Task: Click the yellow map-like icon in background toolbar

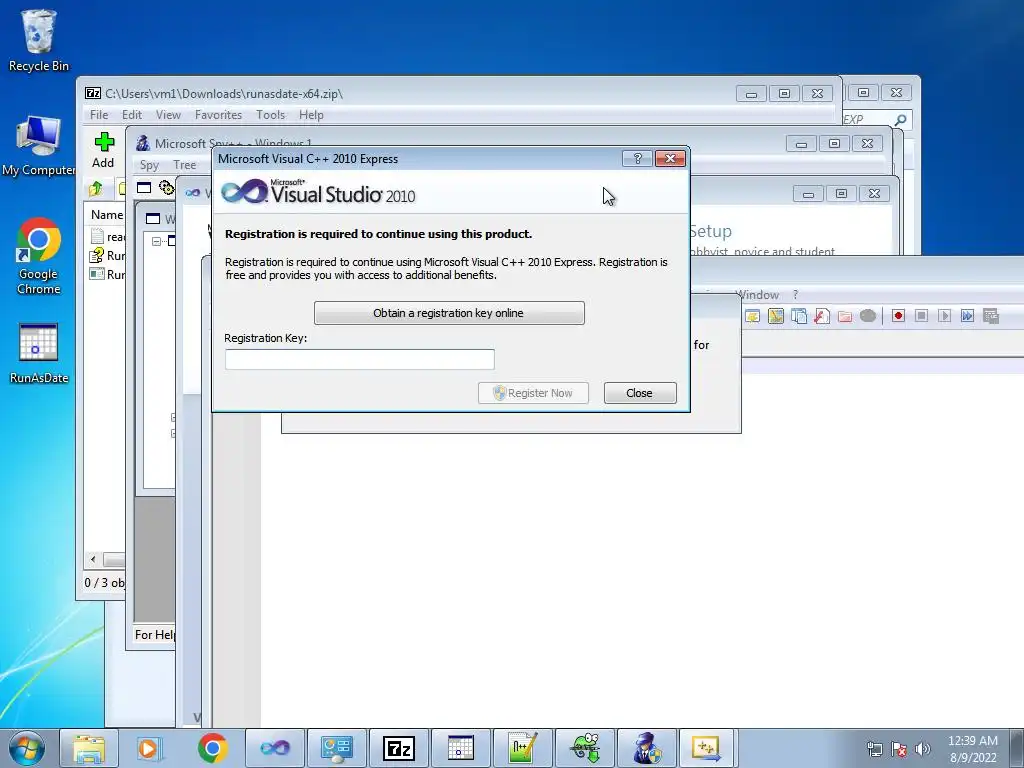Action: point(775,316)
